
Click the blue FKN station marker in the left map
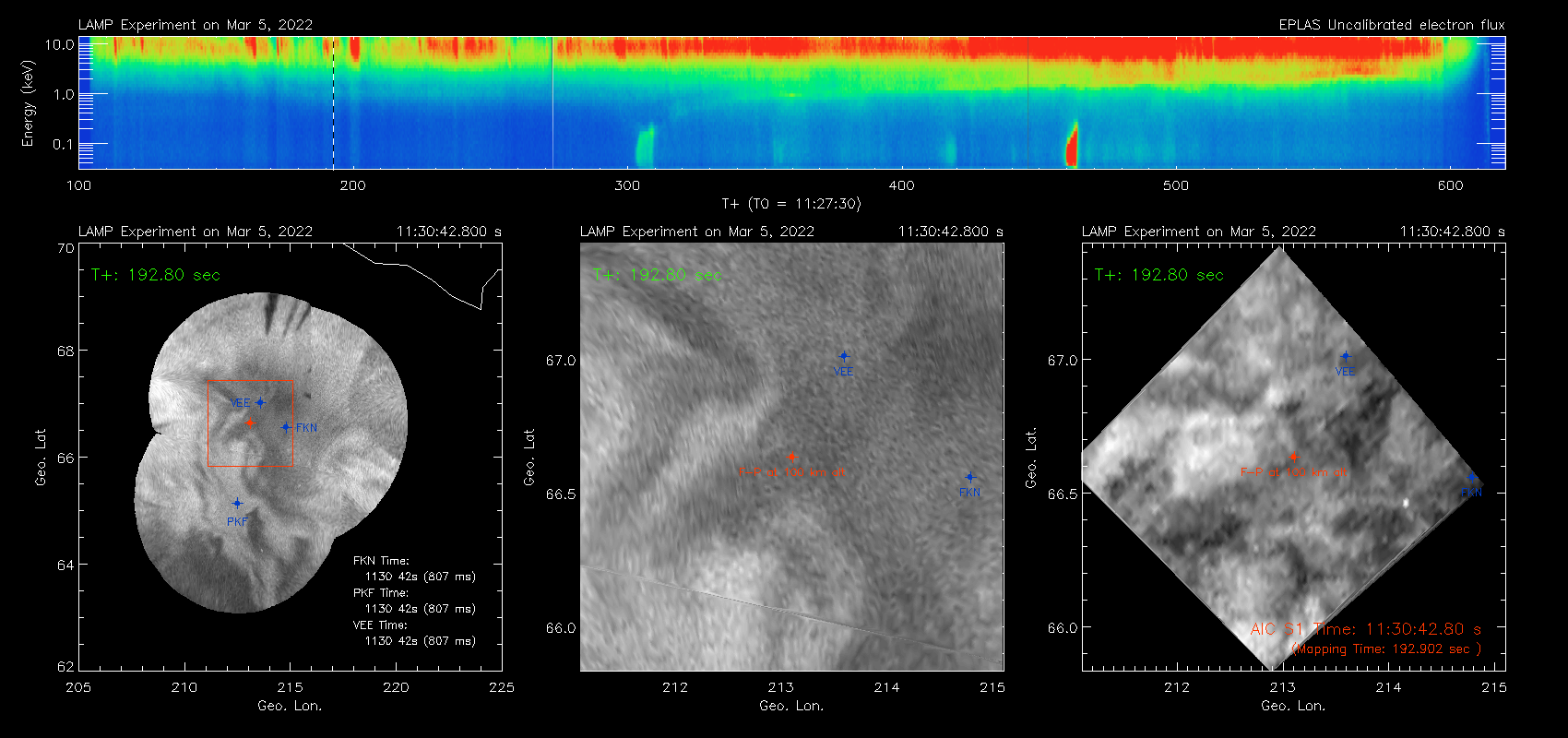(x=286, y=427)
